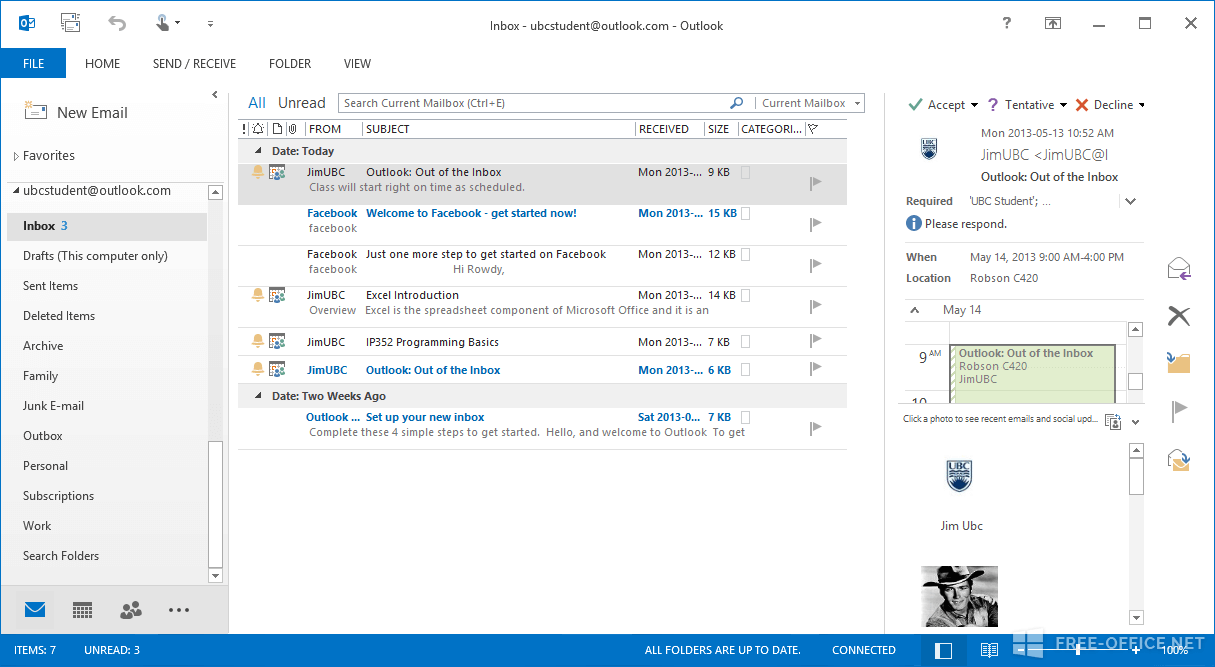Viewport: 1215px width, 667px height.
Task: Click the search magnifier icon
Action: 737,103
